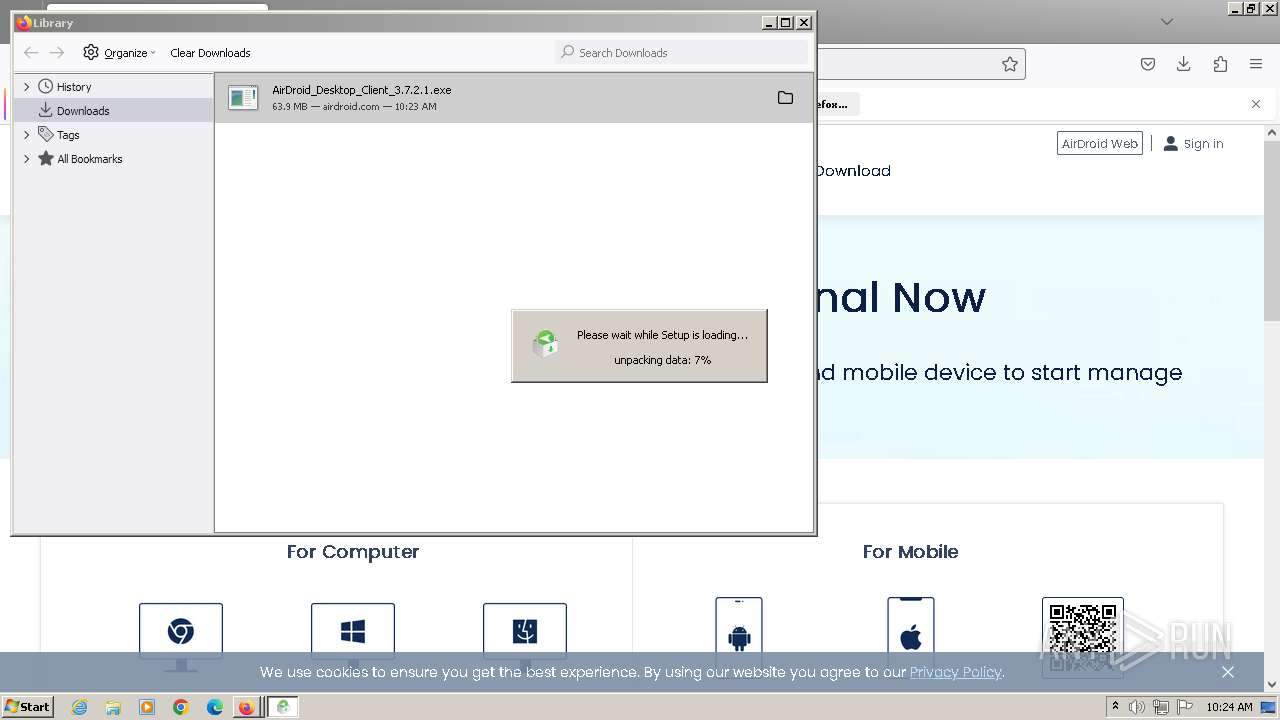Open the list all tabs dropdown

click(1166, 22)
